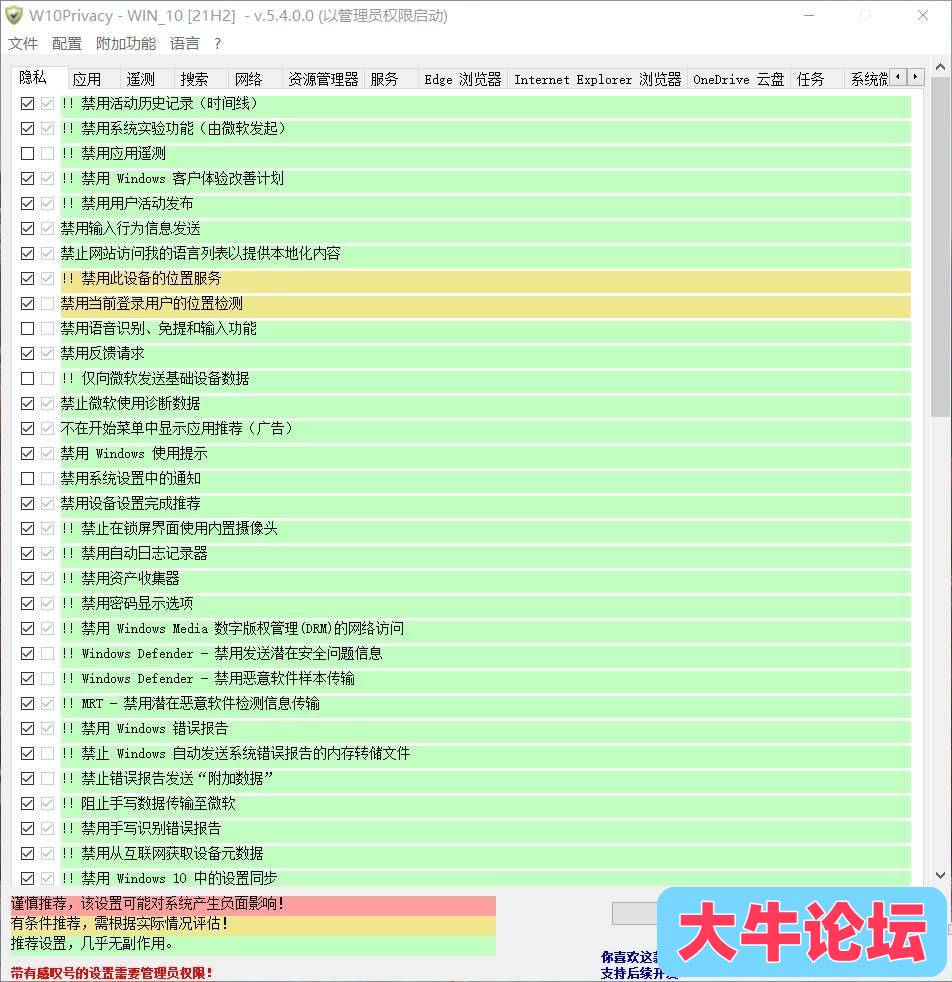Uncheck 禁用 Windows 10 中的设置同步
This screenshot has width=952, height=982.
click(x=28, y=879)
